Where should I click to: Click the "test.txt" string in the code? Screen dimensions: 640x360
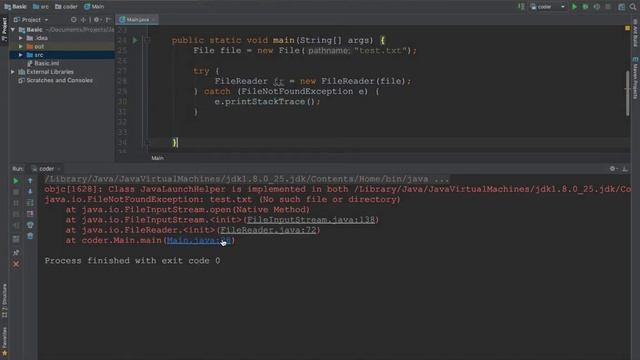click(x=380, y=51)
